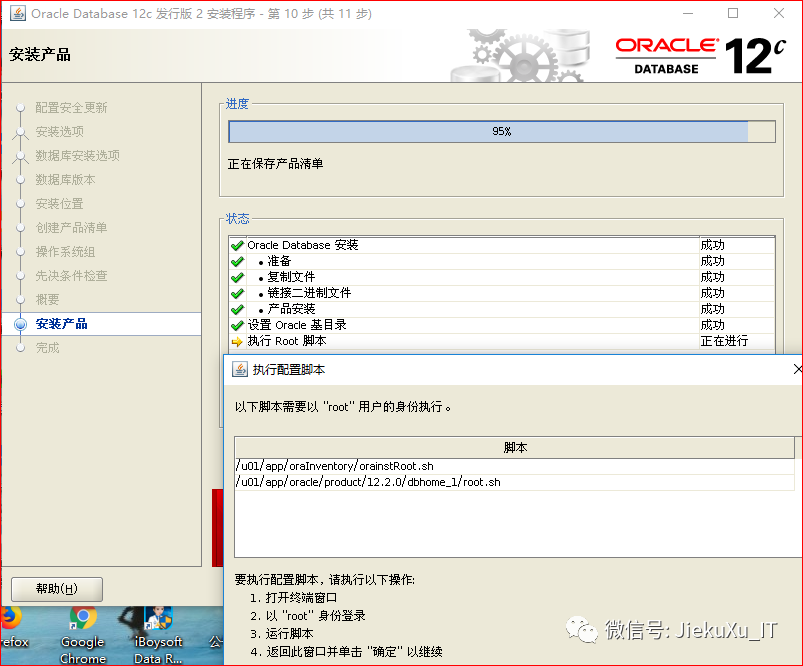Click yellow arrow beside 执行 Root 脚本
803x666 pixels.
(237, 341)
